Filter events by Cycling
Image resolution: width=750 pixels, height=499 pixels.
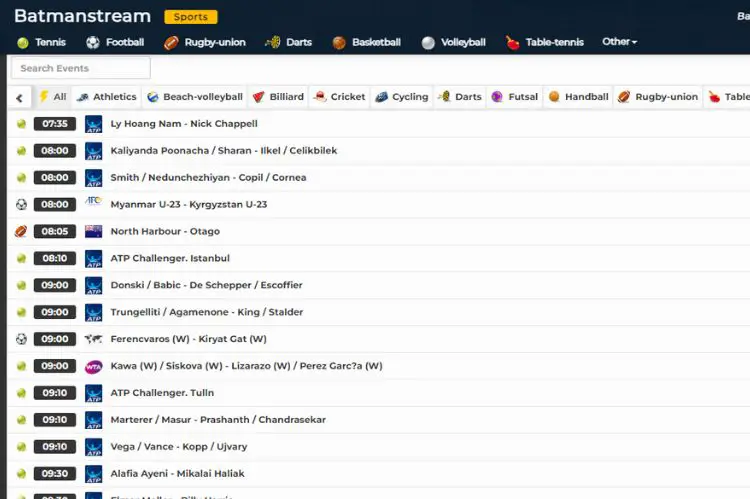(402, 97)
